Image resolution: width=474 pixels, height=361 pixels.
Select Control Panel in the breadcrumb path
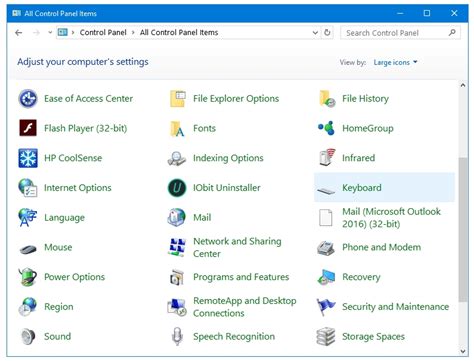[x=103, y=32]
